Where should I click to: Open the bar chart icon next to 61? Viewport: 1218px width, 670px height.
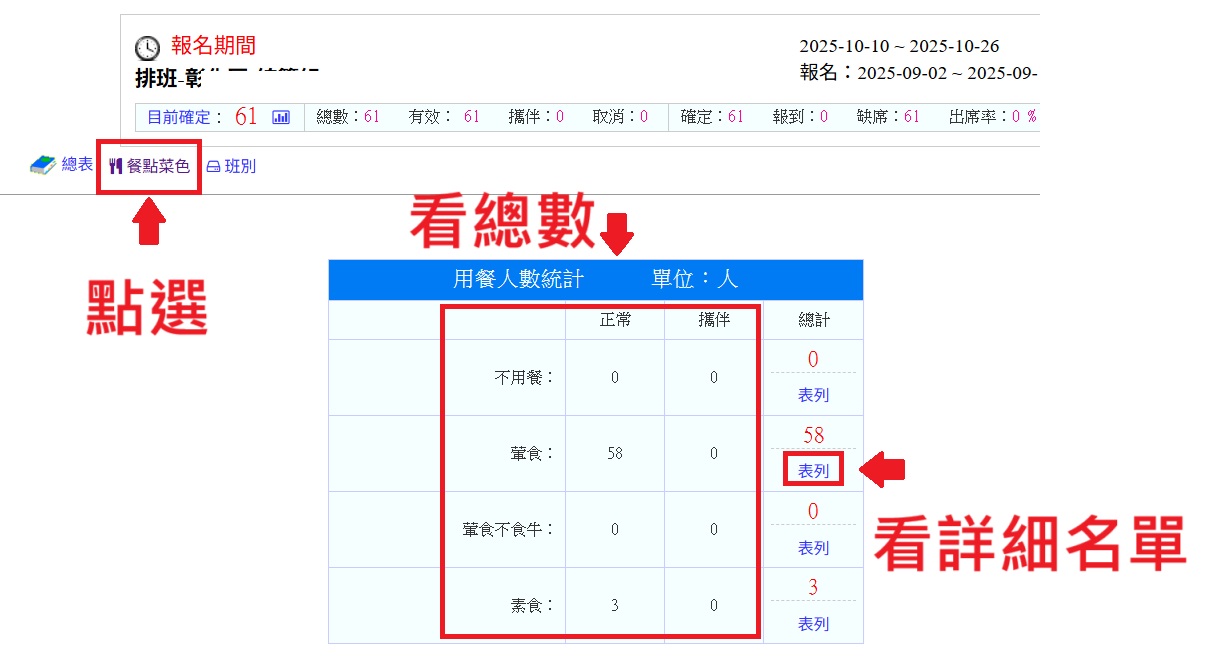[281, 117]
